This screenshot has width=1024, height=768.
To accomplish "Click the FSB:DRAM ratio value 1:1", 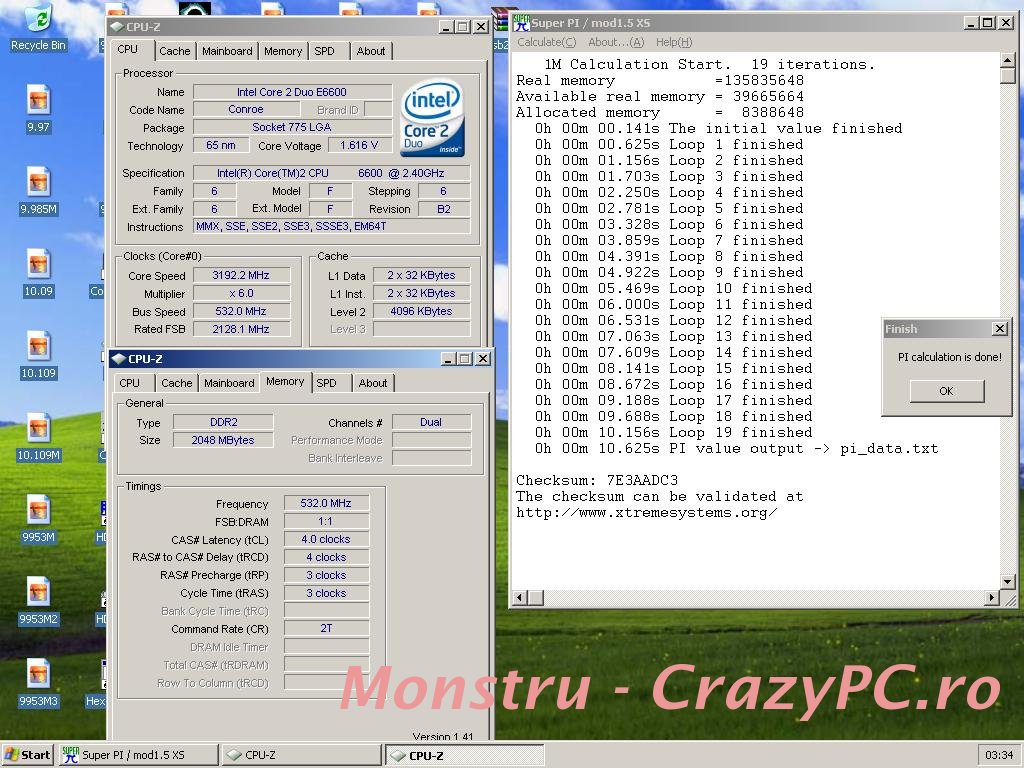I will pyautogui.click(x=326, y=521).
